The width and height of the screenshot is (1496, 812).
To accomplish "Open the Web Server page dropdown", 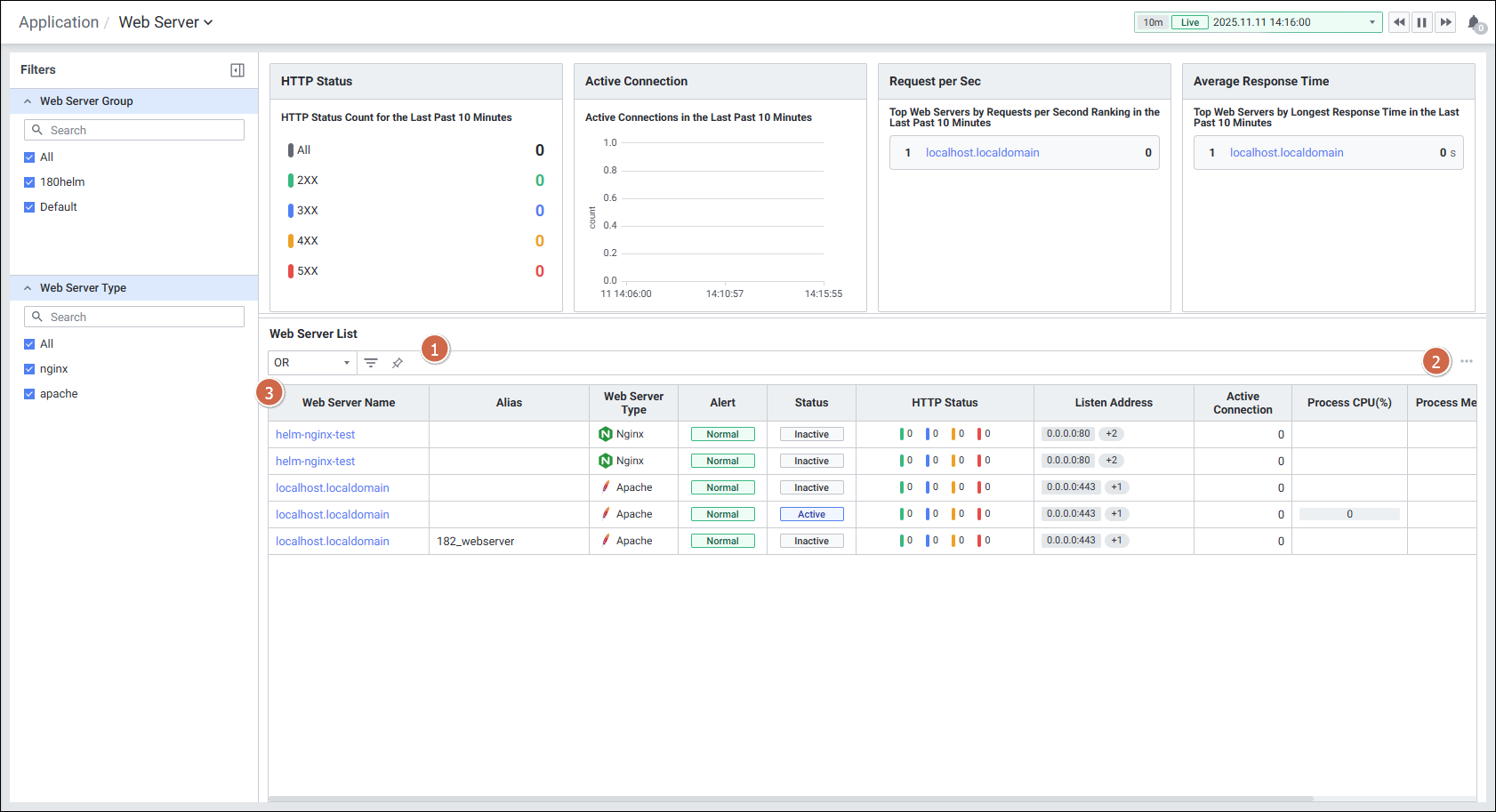I will pos(165,22).
